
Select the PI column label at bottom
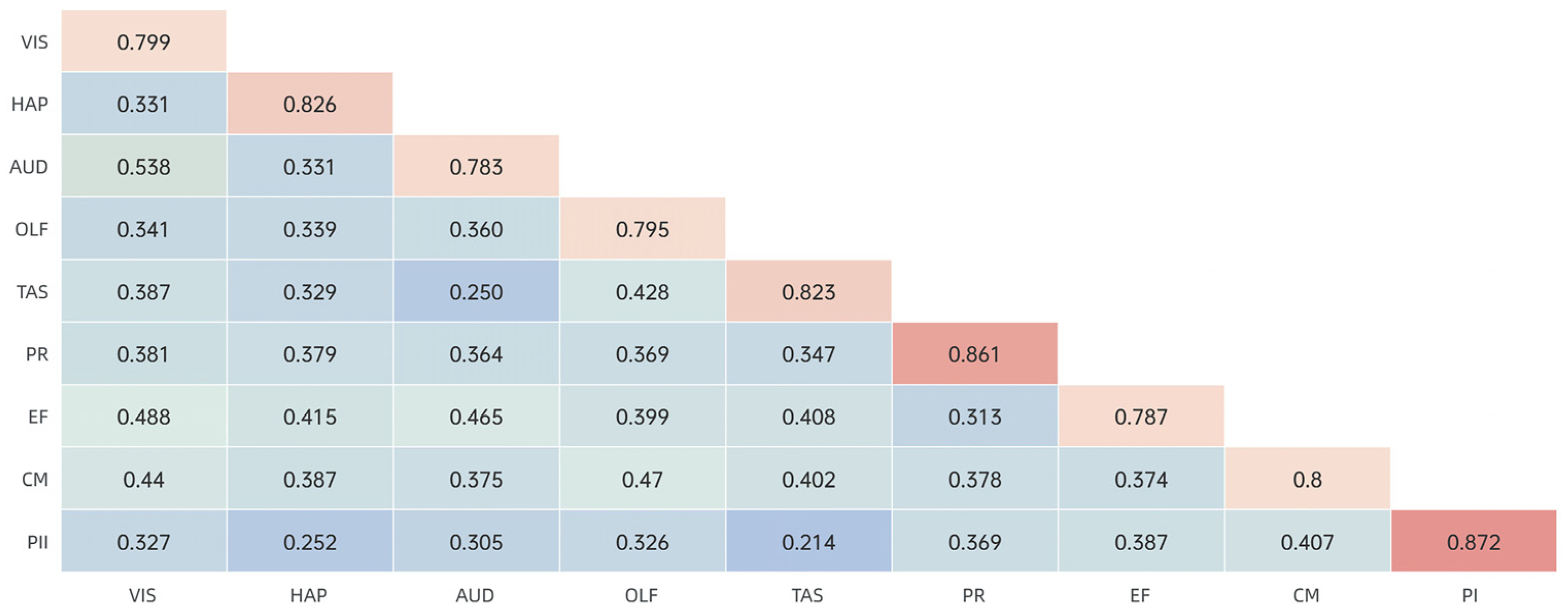click(x=1469, y=595)
